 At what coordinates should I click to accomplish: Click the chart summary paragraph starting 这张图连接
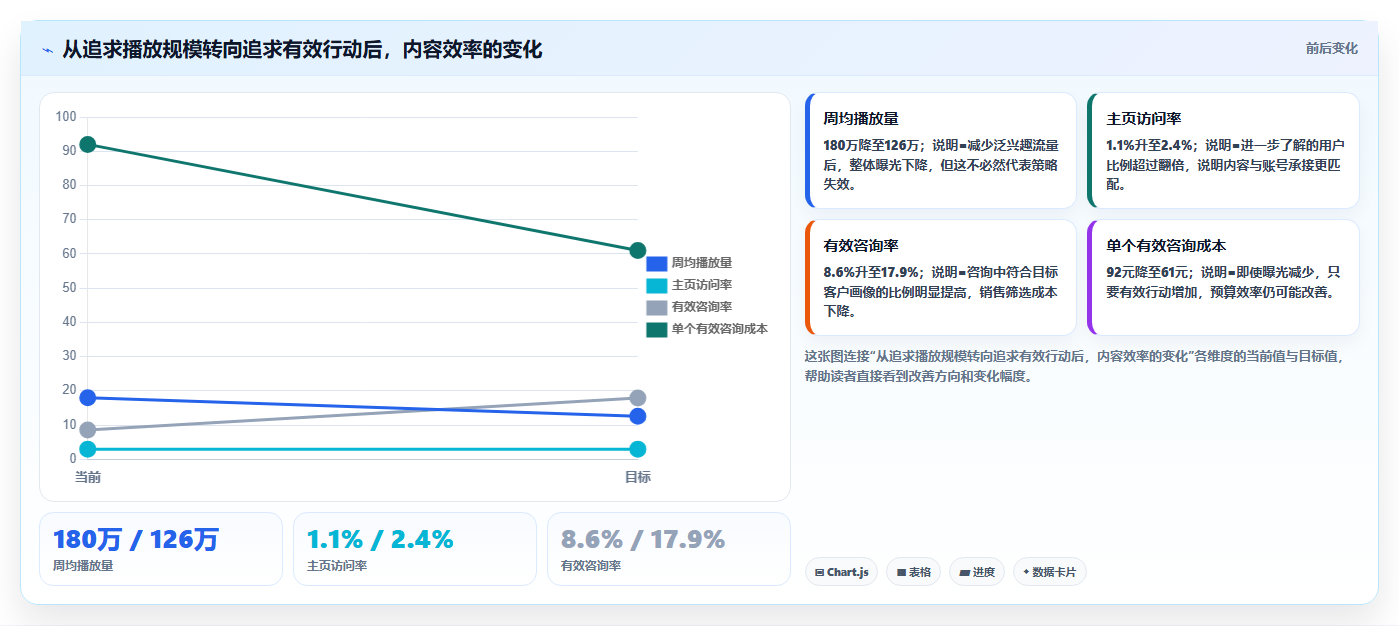(1075, 366)
